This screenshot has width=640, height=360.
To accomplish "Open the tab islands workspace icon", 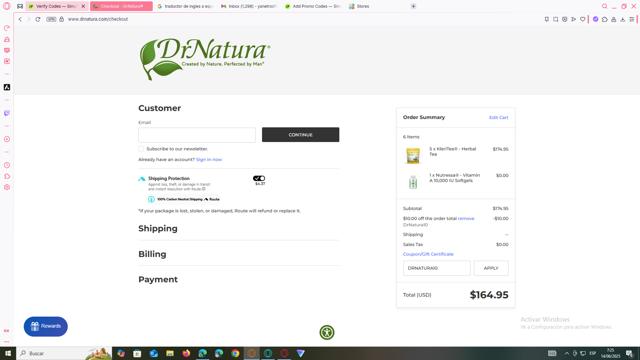I will (20, 6).
